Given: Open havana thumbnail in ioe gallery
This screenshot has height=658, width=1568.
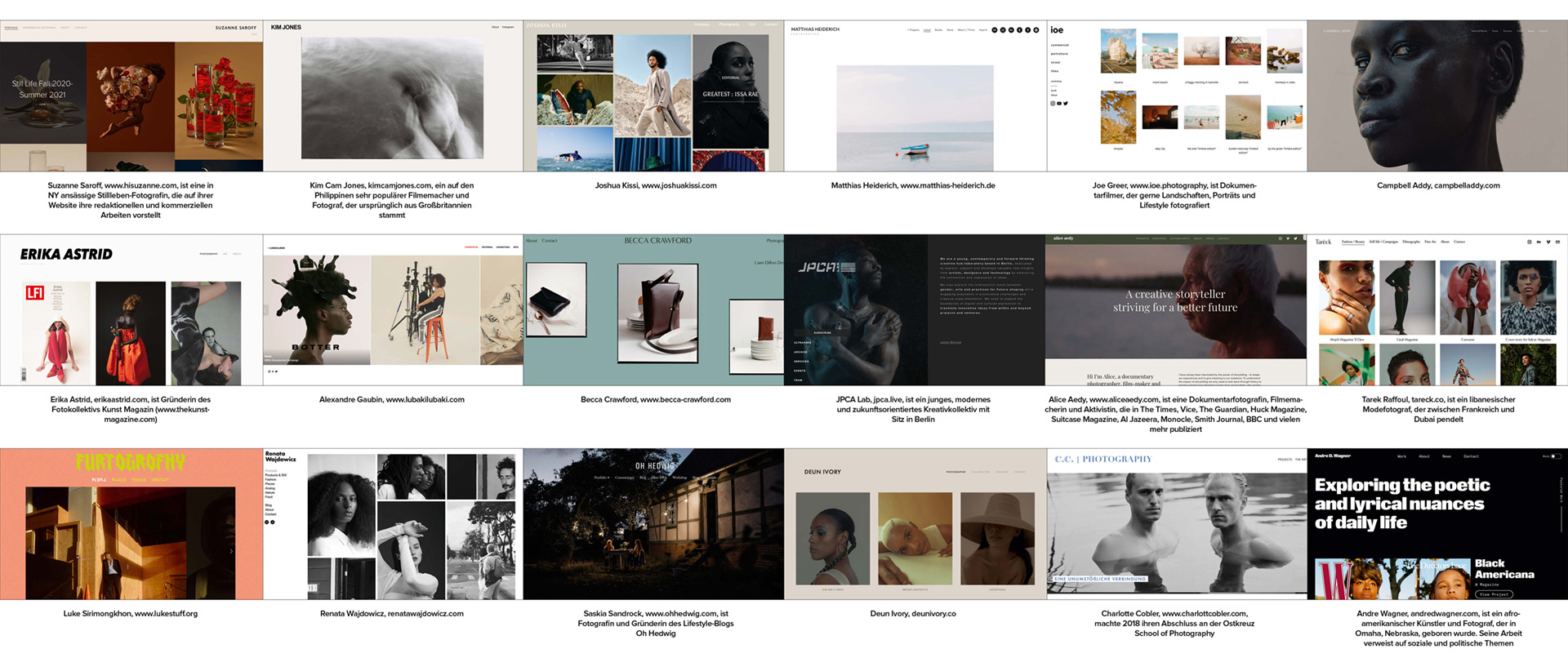Looking at the screenshot, I should pyautogui.click(x=1118, y=52).
